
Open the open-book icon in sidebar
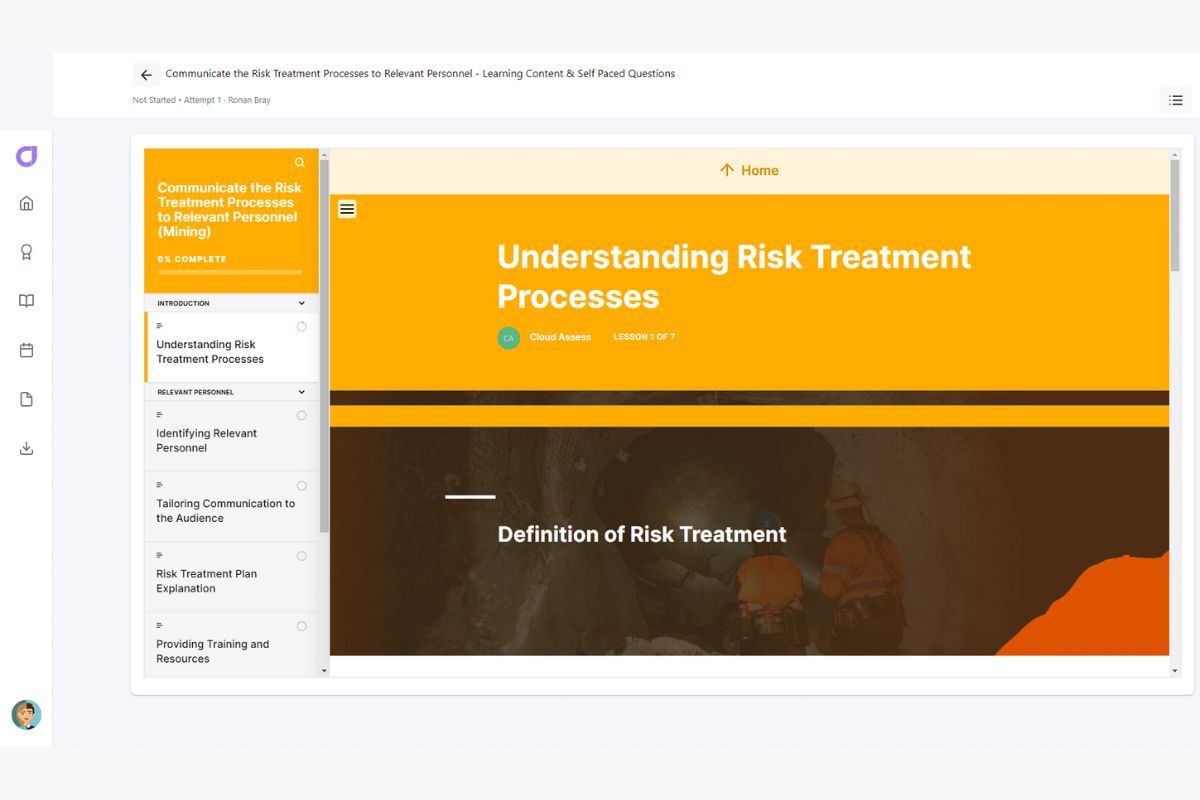tap(27, 301)
